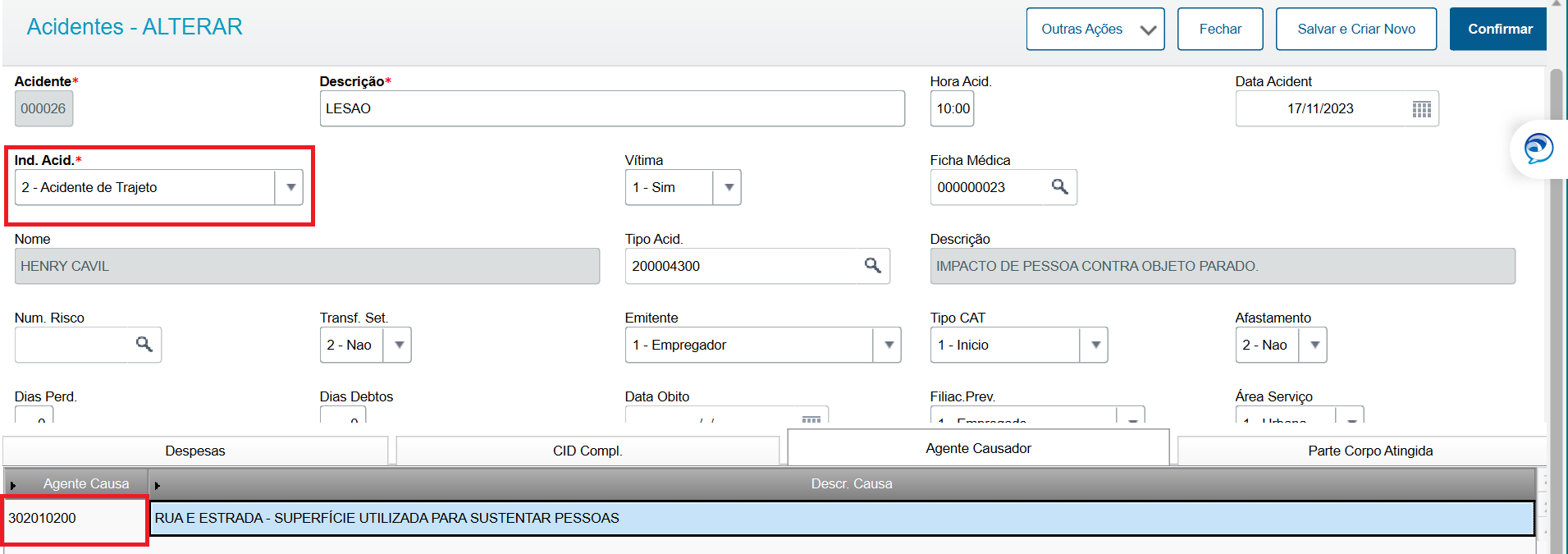The image size is (1568, 554).
Task: Open the Outras Ações menu
Action: tap(1095, 29)
